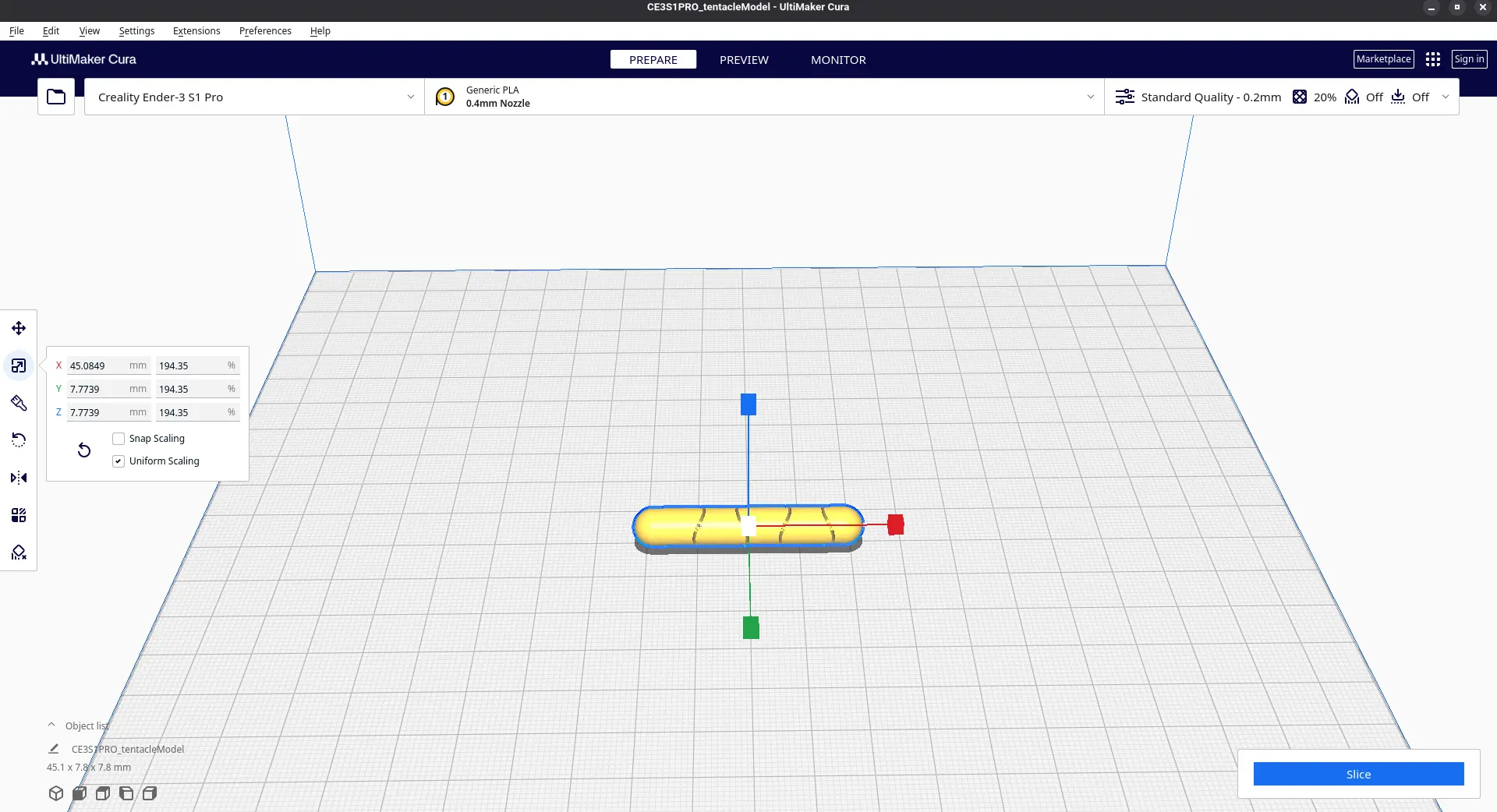Enable Snap Scaling

[x=119, y=439]
